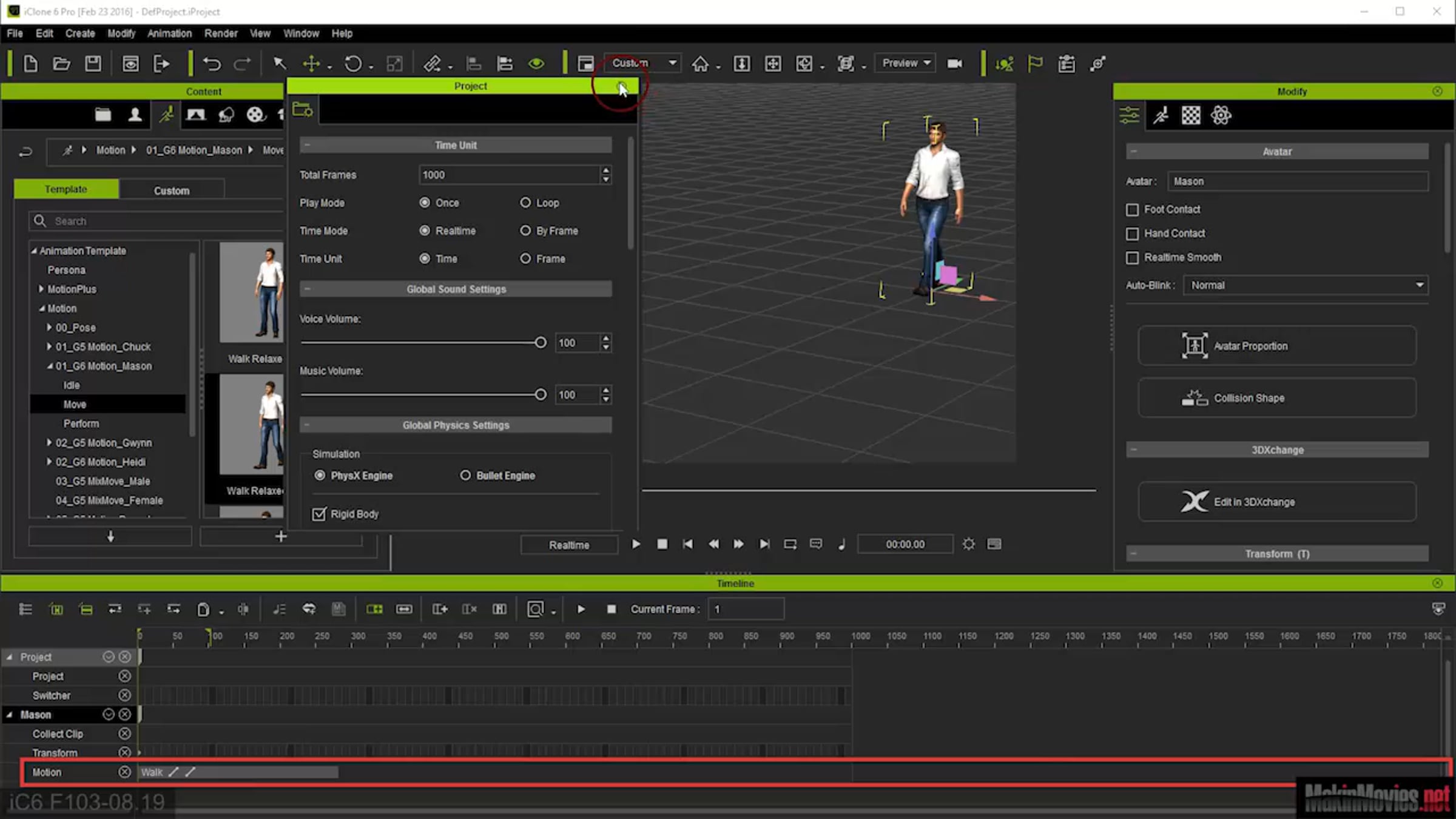Select the Loop play mode
The height and width of the screenshot is (819, 1456).
525,203
